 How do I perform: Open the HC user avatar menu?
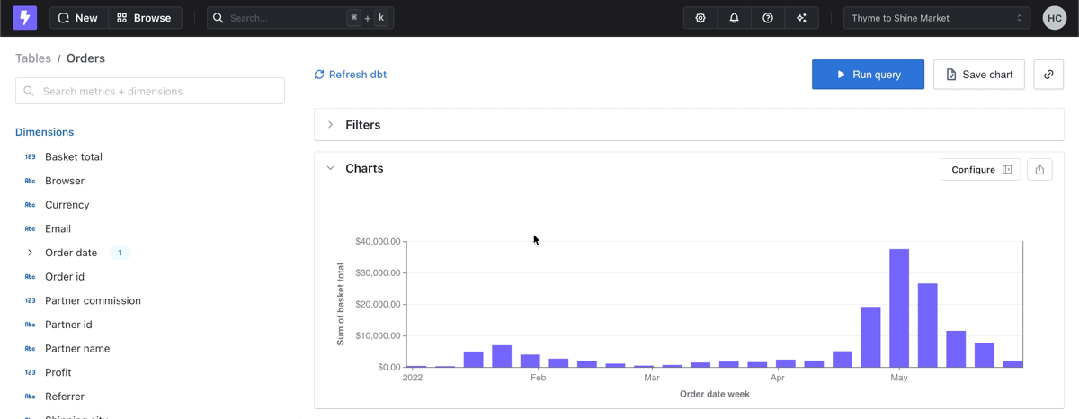1054,18
